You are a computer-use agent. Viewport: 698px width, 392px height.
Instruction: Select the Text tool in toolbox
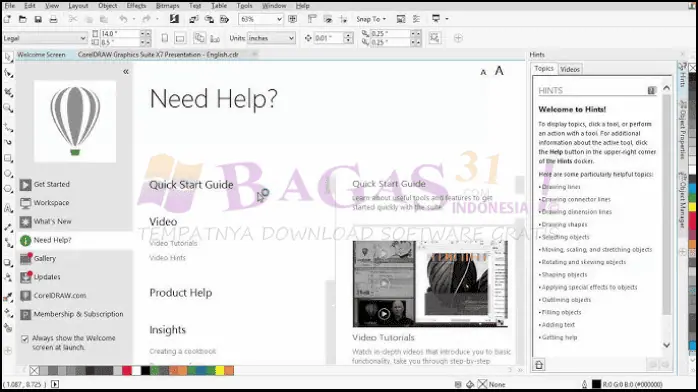pos(8,208)
